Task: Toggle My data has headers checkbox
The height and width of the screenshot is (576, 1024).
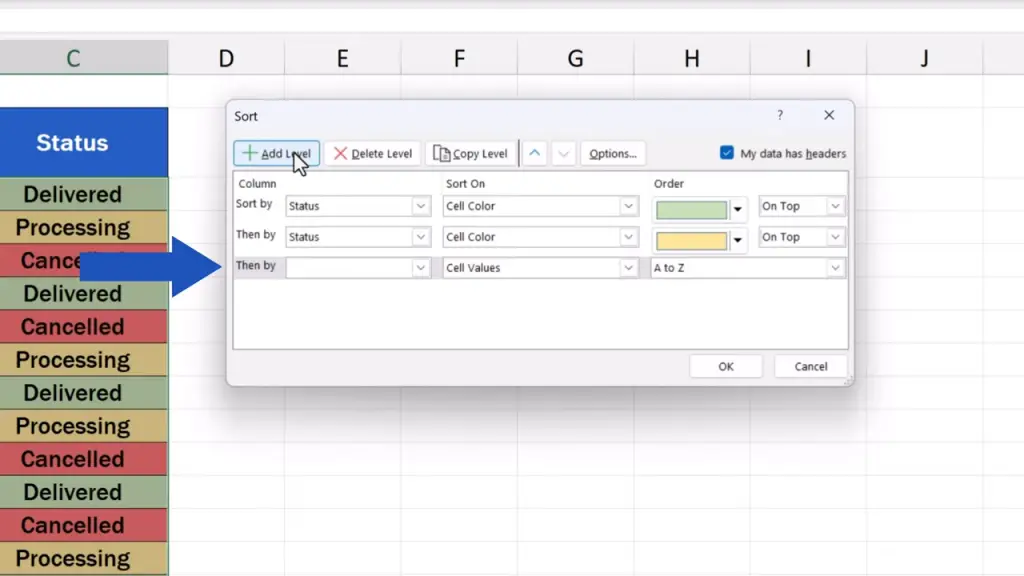Action: coord(727,154)
